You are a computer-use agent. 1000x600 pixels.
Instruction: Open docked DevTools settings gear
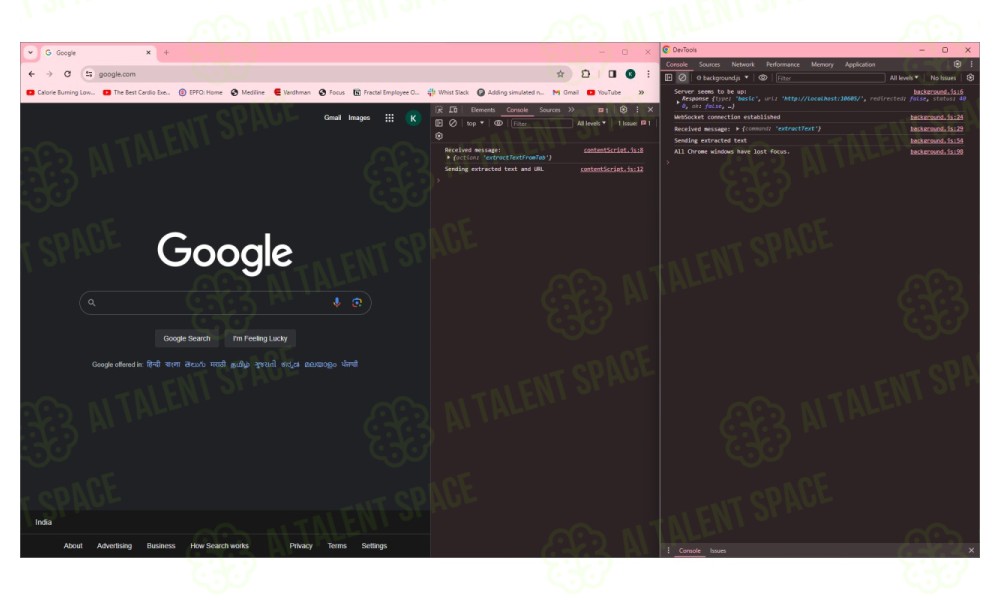[x=624, y=110]
